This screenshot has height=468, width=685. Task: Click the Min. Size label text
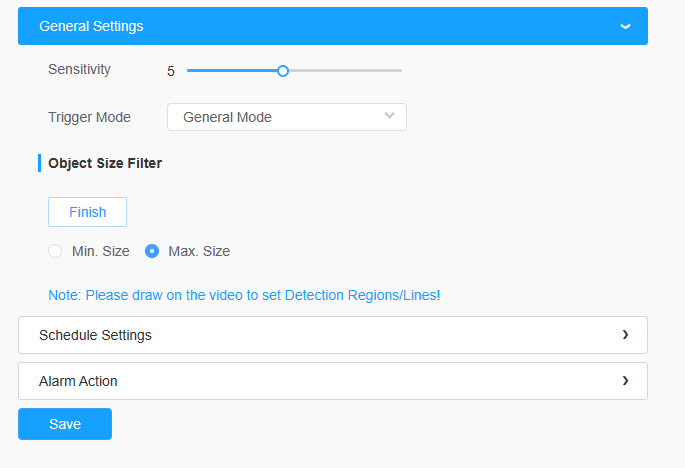(x=101, y=251)
